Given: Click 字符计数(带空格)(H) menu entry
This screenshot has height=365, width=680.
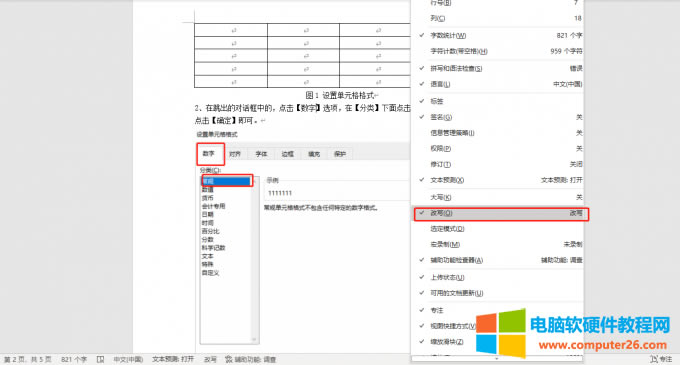Looking at the screenshot, I should [x=497, y=51].
